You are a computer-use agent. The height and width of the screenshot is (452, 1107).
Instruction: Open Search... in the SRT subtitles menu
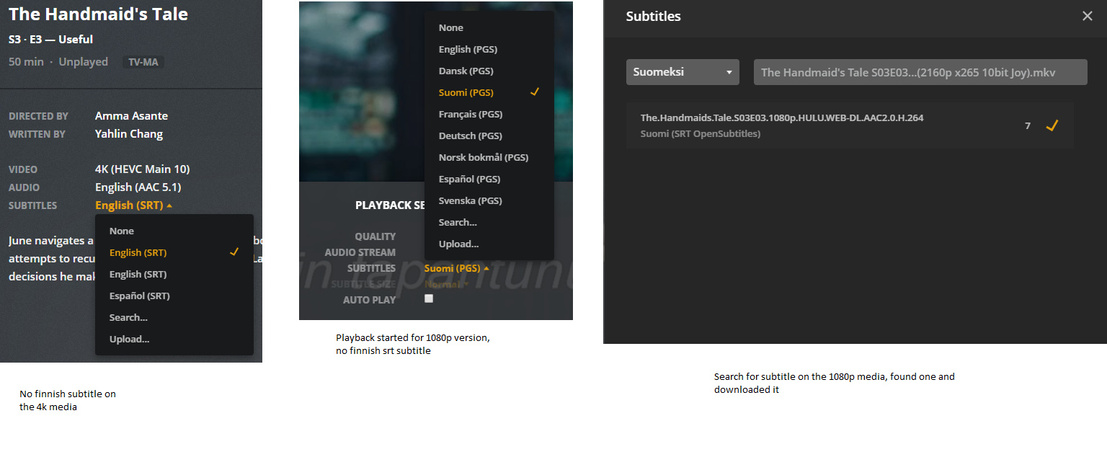pos(174,318)
